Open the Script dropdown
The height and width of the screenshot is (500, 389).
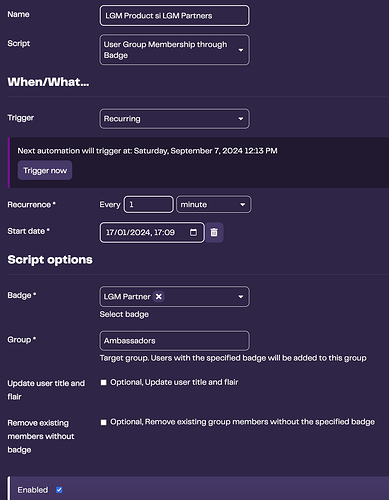174,50
